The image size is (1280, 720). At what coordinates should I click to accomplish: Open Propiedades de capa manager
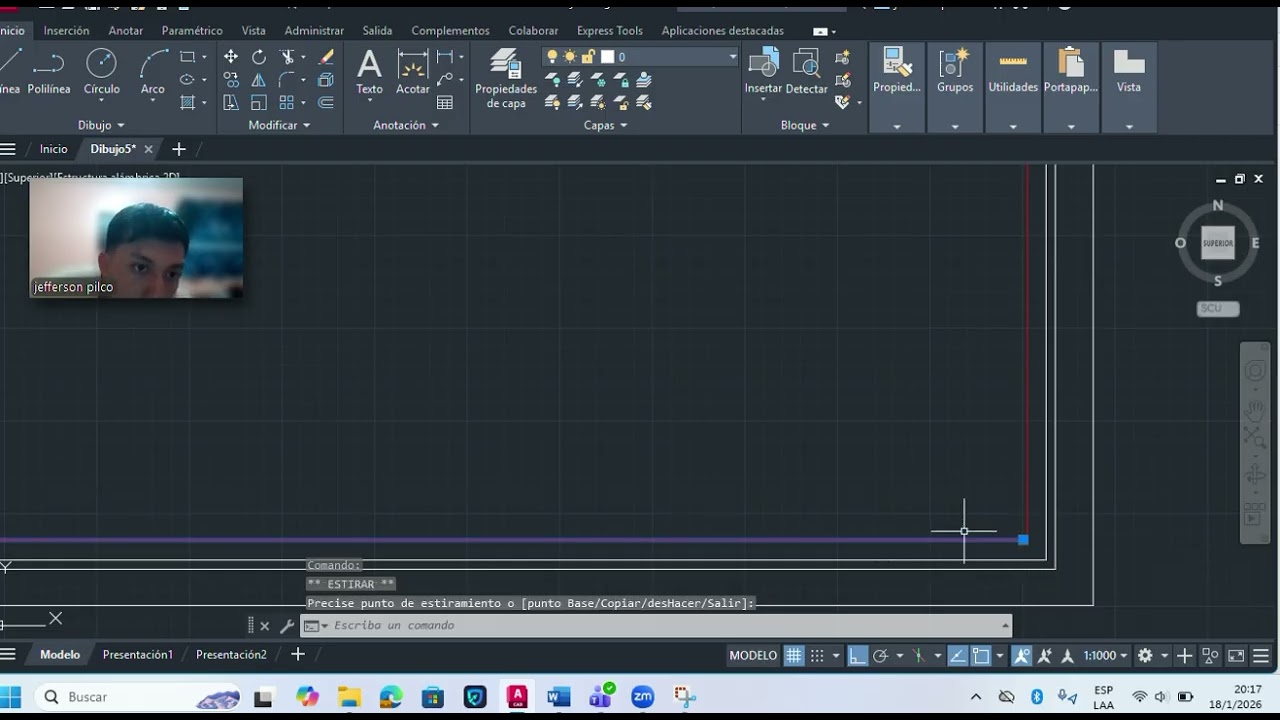tap(506, 78)
